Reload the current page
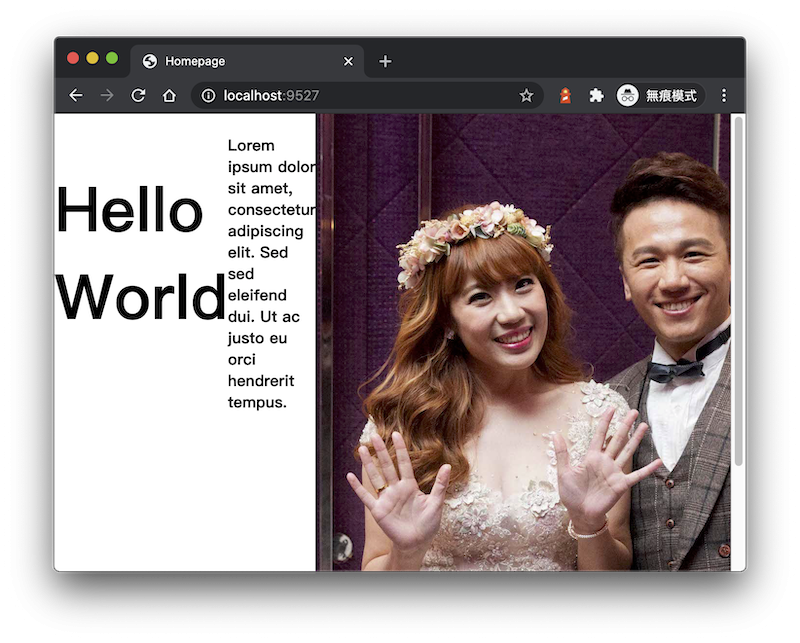This screenshot has height=643, width=800. [x=138, y=96]
